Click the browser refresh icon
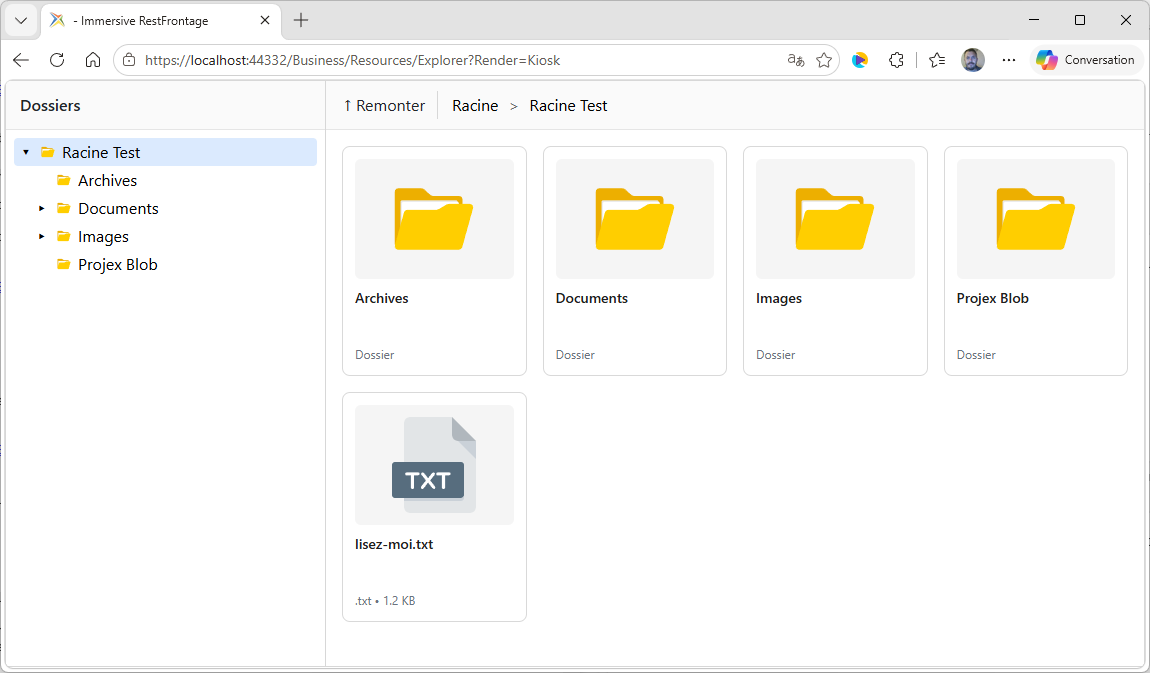Viewport: 1150px width, 673px height. tap(57, 60)
